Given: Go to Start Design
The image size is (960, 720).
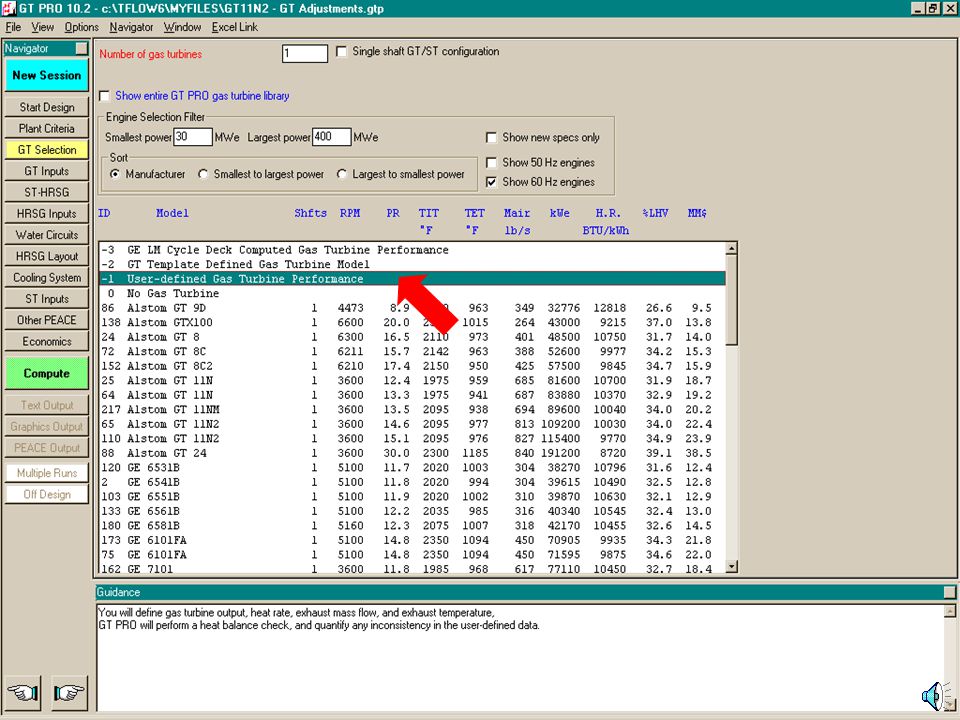Looking at the screenshot, I should [47, 107].
